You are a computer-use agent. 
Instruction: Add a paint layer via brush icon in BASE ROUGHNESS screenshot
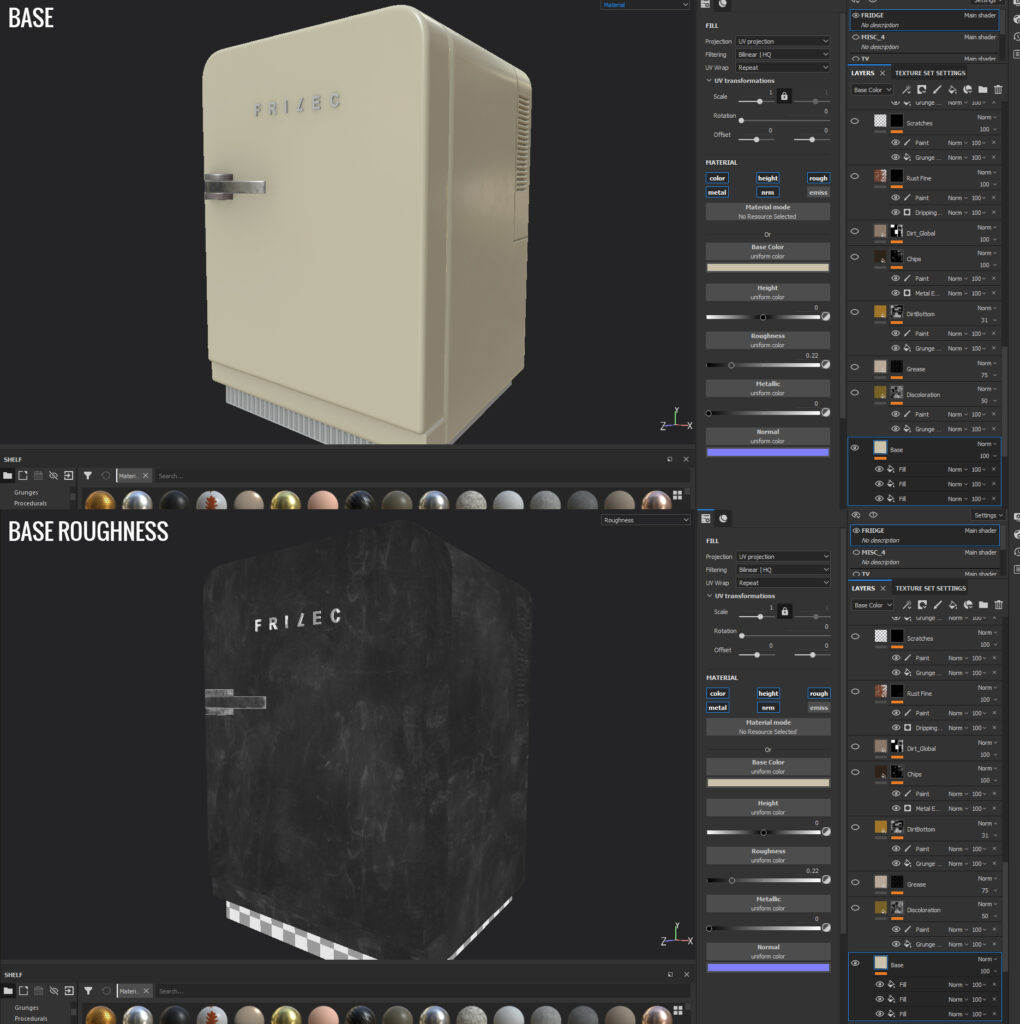[938, 605]
